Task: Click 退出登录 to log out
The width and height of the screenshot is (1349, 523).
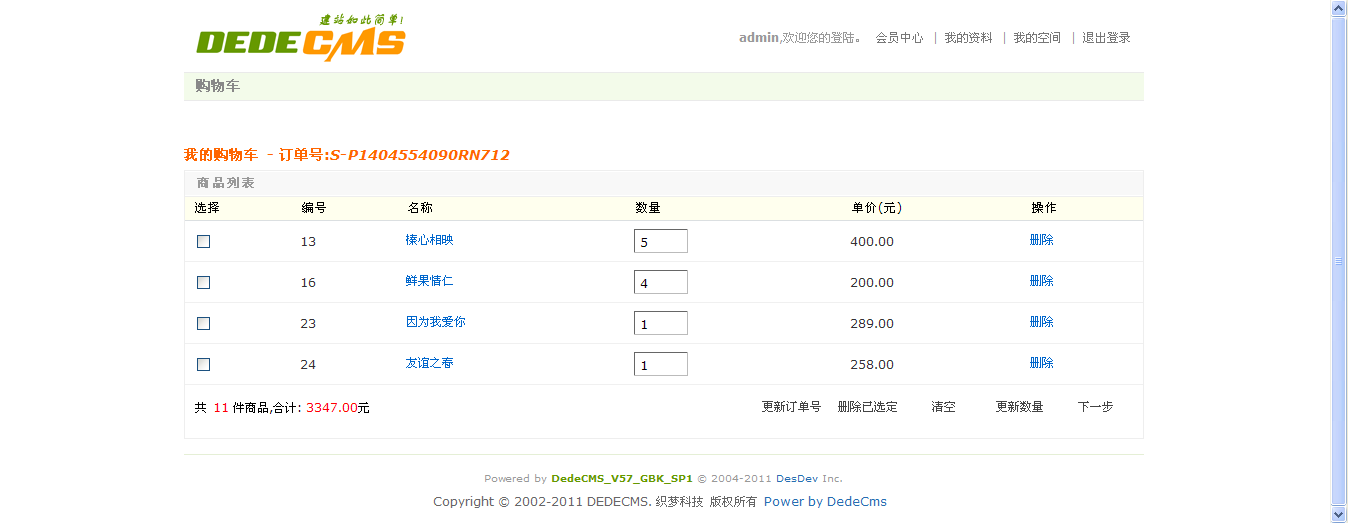Action: pos(1106,38)
